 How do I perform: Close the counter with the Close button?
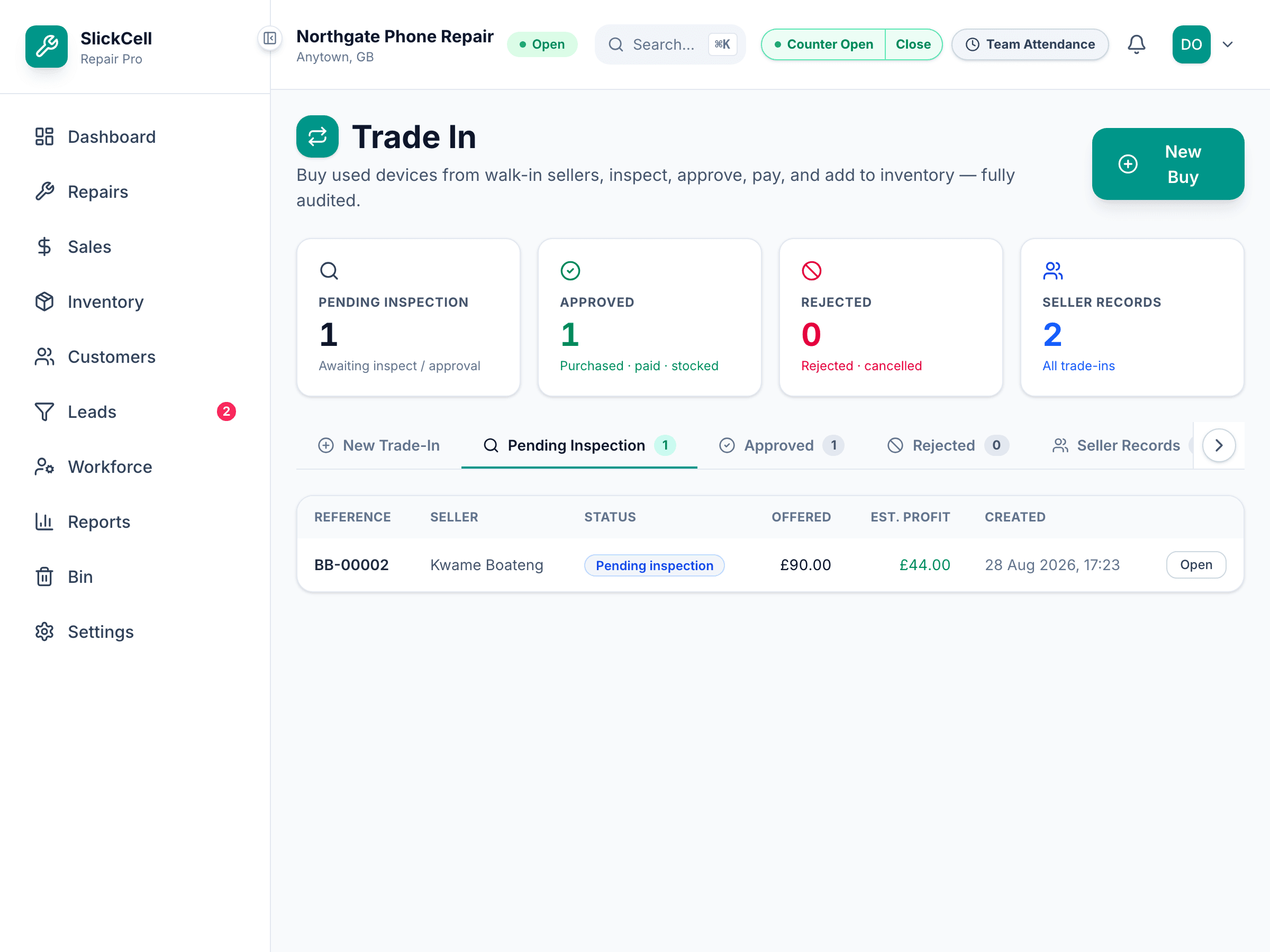913,44
